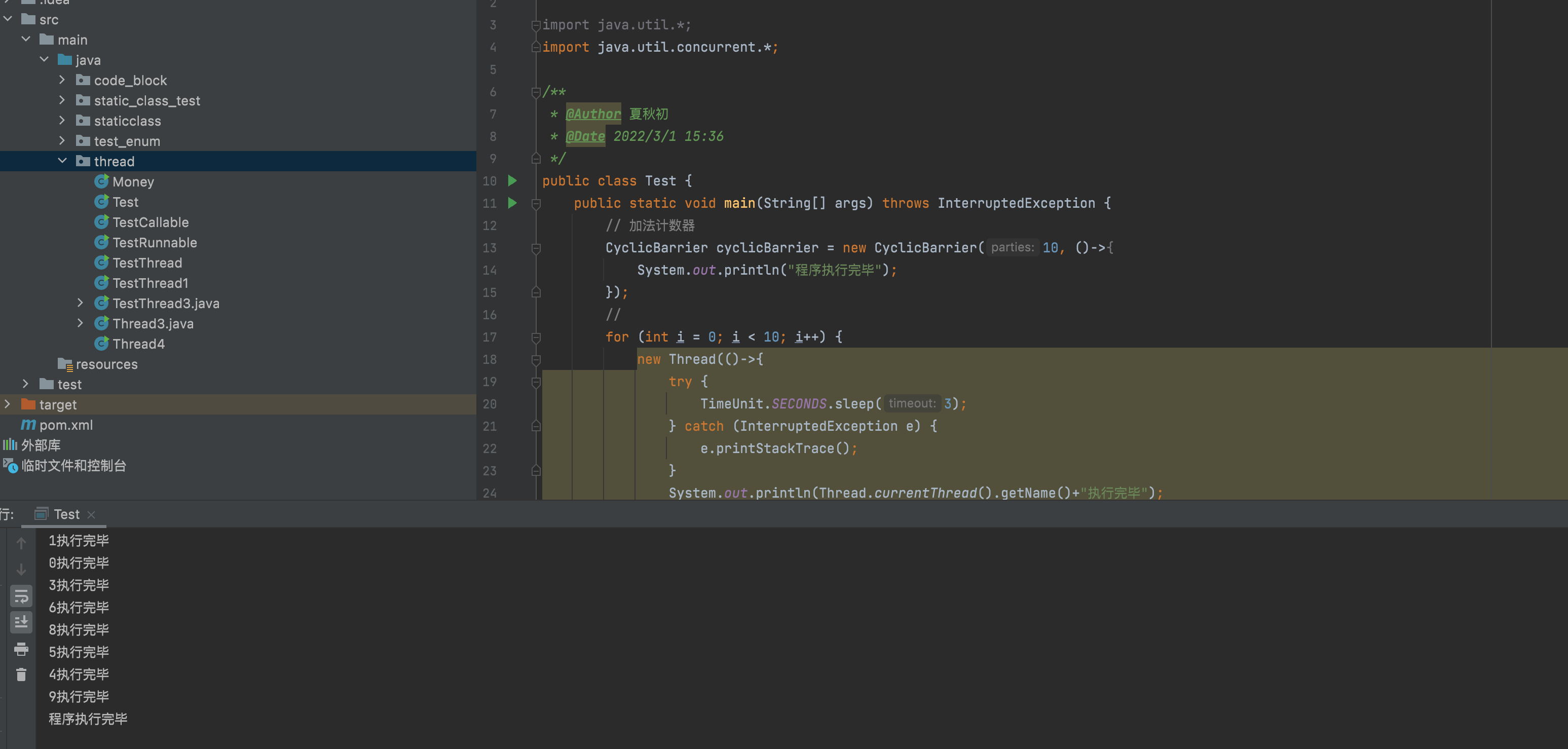Expand the TestThread3.java node

(81, 303)
